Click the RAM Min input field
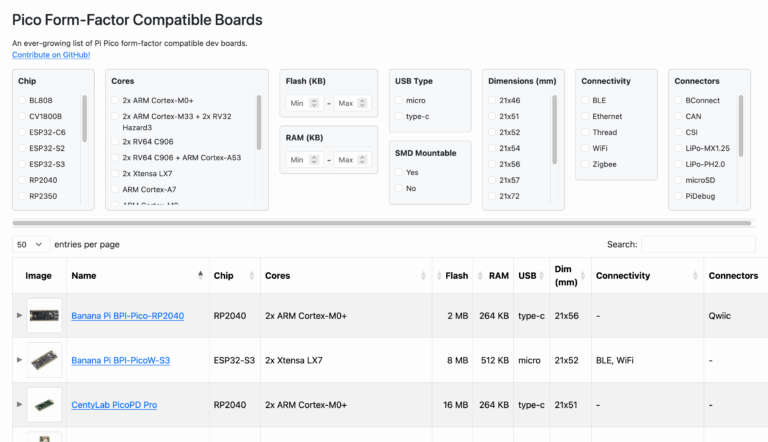The height and width of the screenshot is (442, 768). [x=304, y=160]
